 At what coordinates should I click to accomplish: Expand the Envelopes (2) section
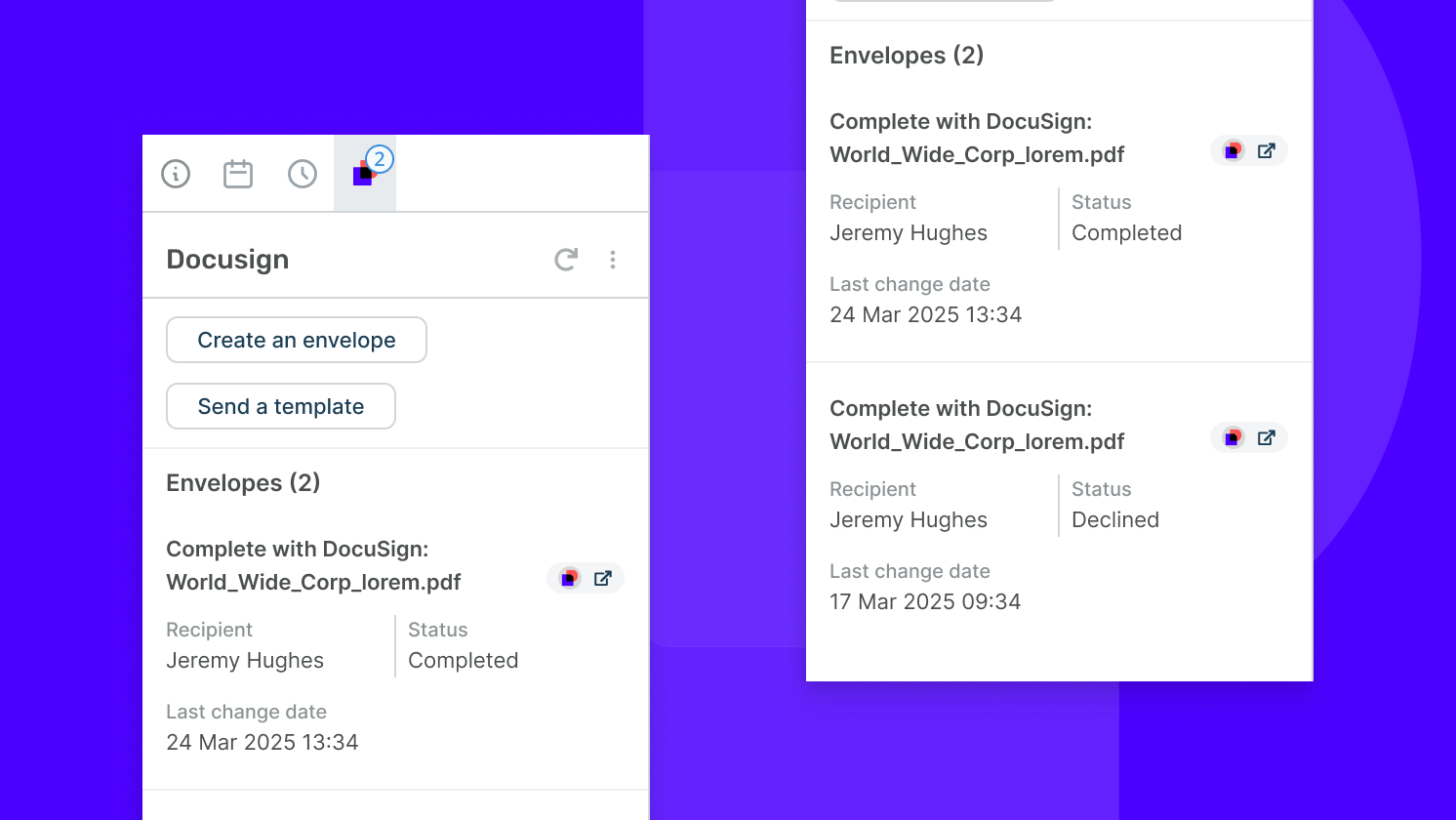tap(243, 482)
